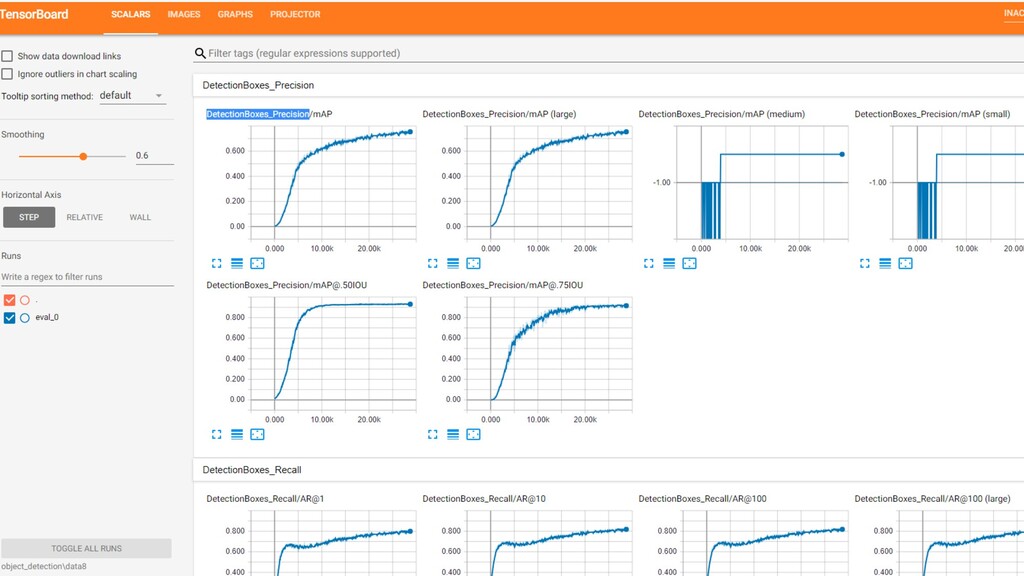Open Tooltip sorting method dropdown
Image resolution: width=1024 pixels, height=576 pixels.
point(131,95)
